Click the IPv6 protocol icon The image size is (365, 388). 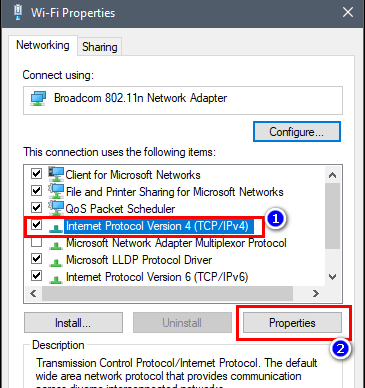pos(56,279)
